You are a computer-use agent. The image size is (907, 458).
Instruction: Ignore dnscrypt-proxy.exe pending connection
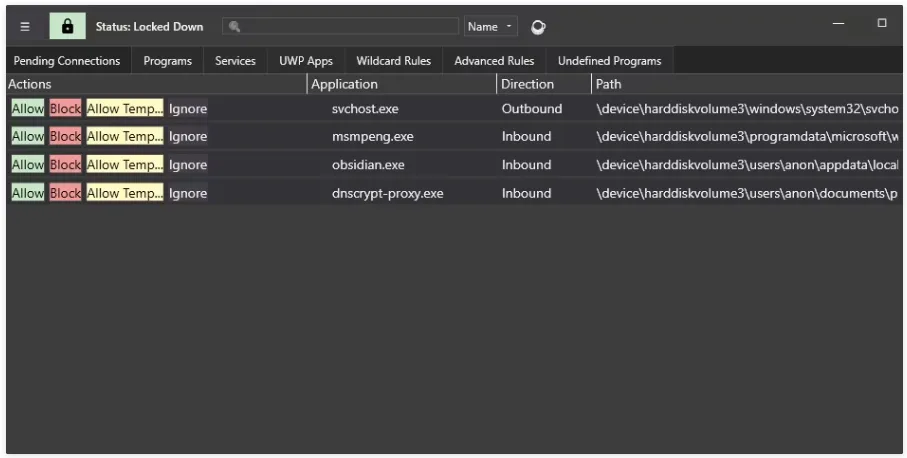pyautogui.click(x=188, y=193)
